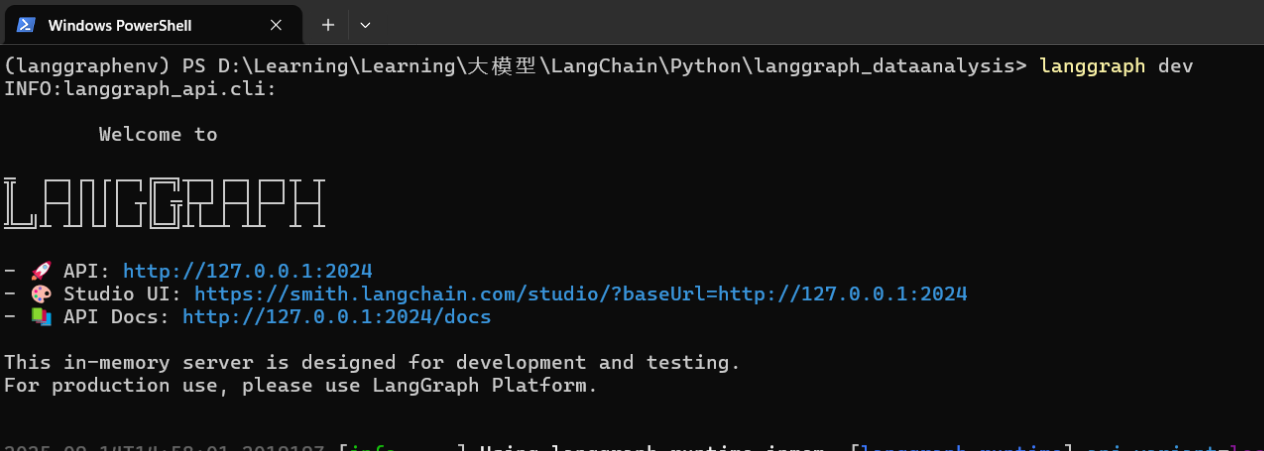Select the Windows PowerShell tab title
This screenshot has height=451, width=1264.
(x=119, y=25)
